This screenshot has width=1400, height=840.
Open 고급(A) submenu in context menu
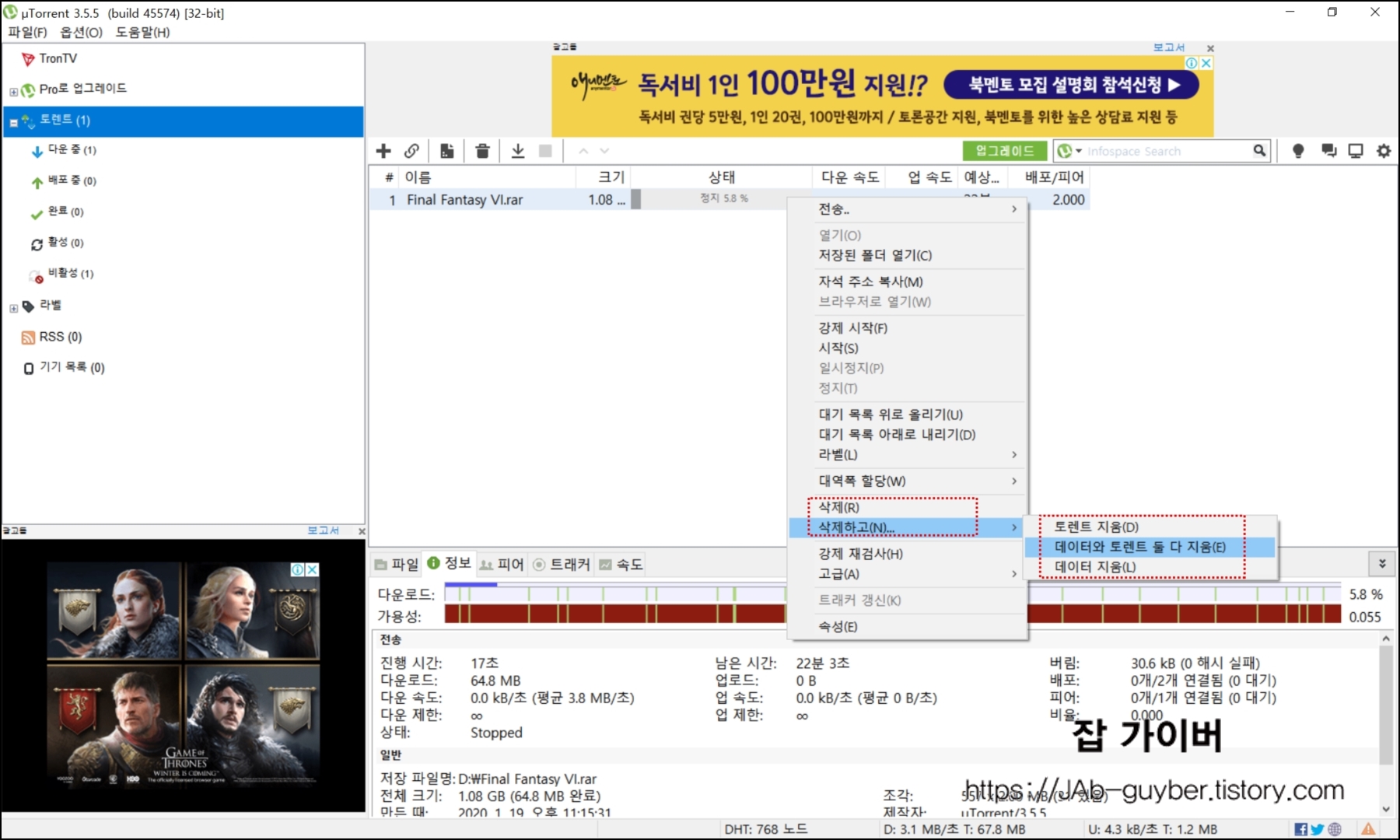(x=908, y=574)
